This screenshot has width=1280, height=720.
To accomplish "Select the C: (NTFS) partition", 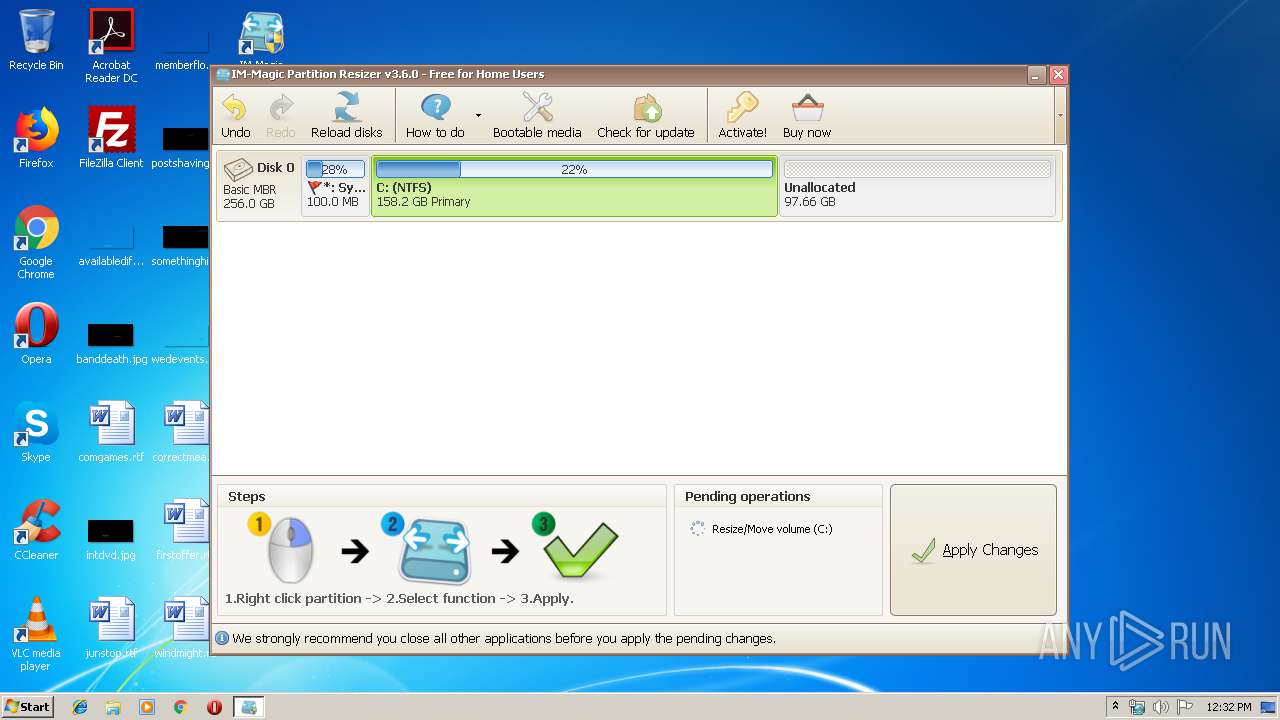I will coord(574,186).
